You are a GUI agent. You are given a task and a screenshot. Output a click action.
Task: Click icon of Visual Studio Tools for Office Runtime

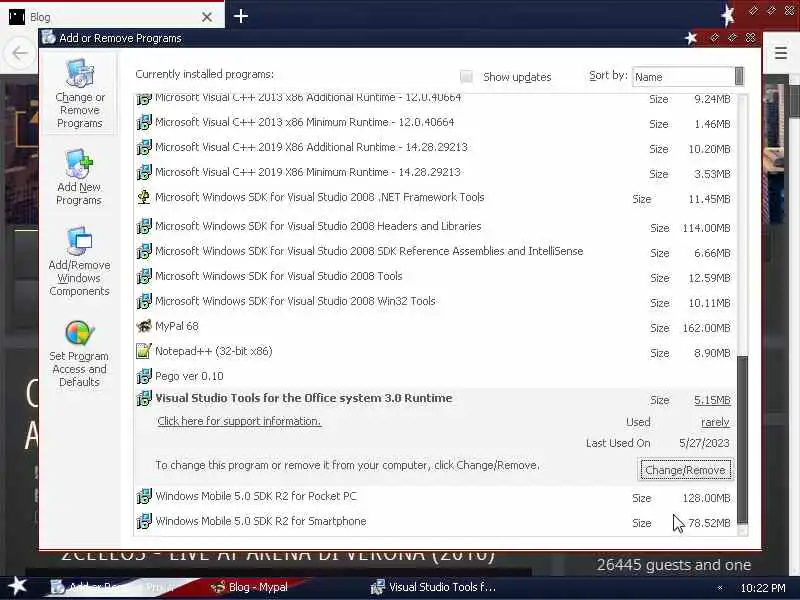tap(144, 398)
